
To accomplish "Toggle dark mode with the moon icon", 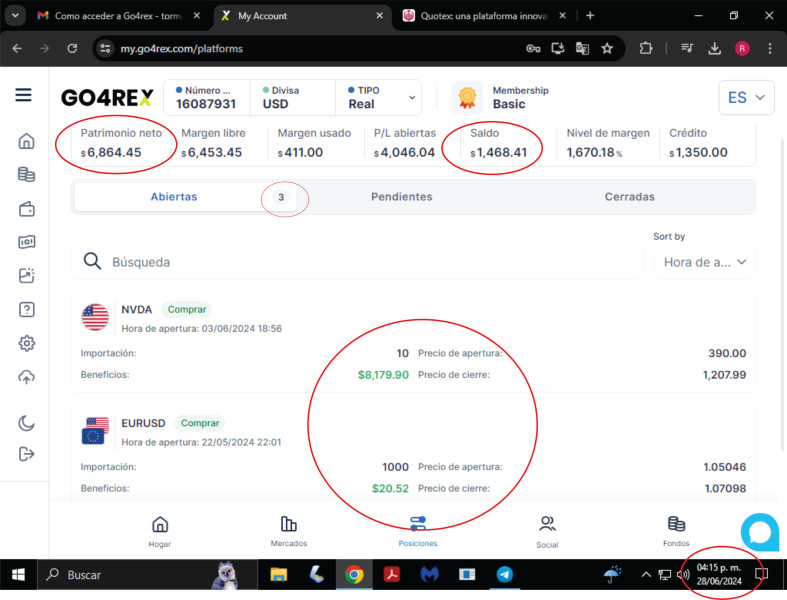I will click(x=26, y=423).
